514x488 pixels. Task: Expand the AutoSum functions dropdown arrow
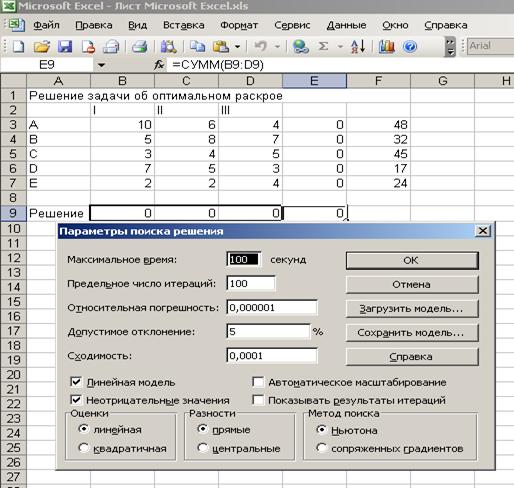[340, 46]
